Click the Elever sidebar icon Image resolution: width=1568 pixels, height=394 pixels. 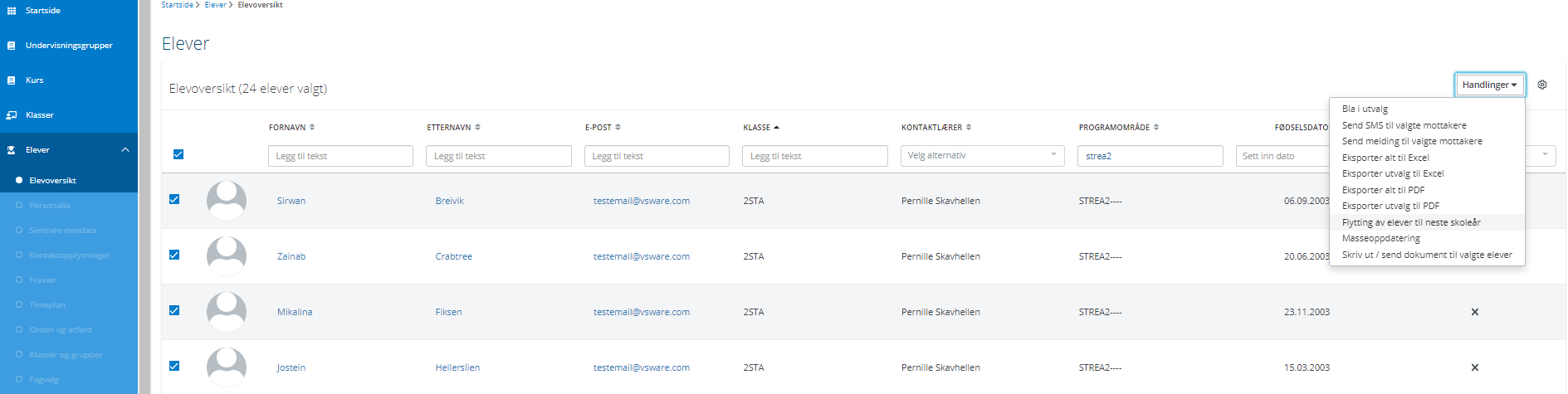(12, 150)
